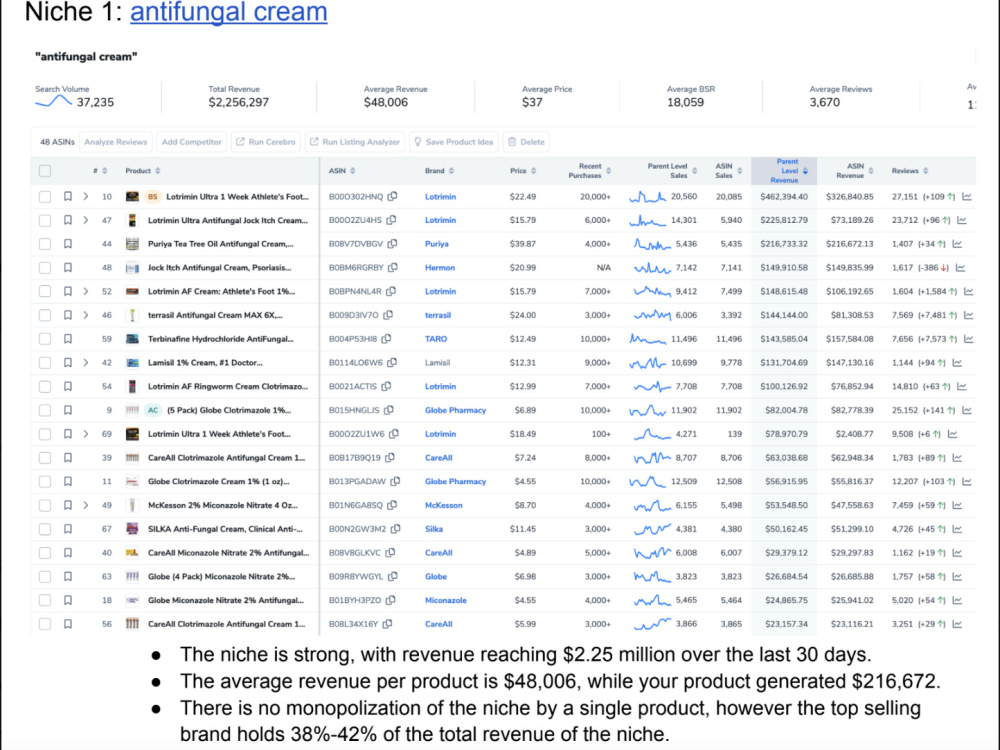Screen dimensions: 1000x750
Task: Toggle the select-all checkbox in table header
Action: pos(45,171)
